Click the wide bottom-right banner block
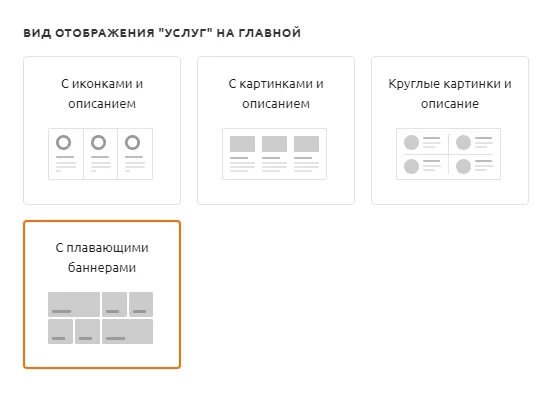The height and width of the screenshot is (396, 548). coord(127,331)
